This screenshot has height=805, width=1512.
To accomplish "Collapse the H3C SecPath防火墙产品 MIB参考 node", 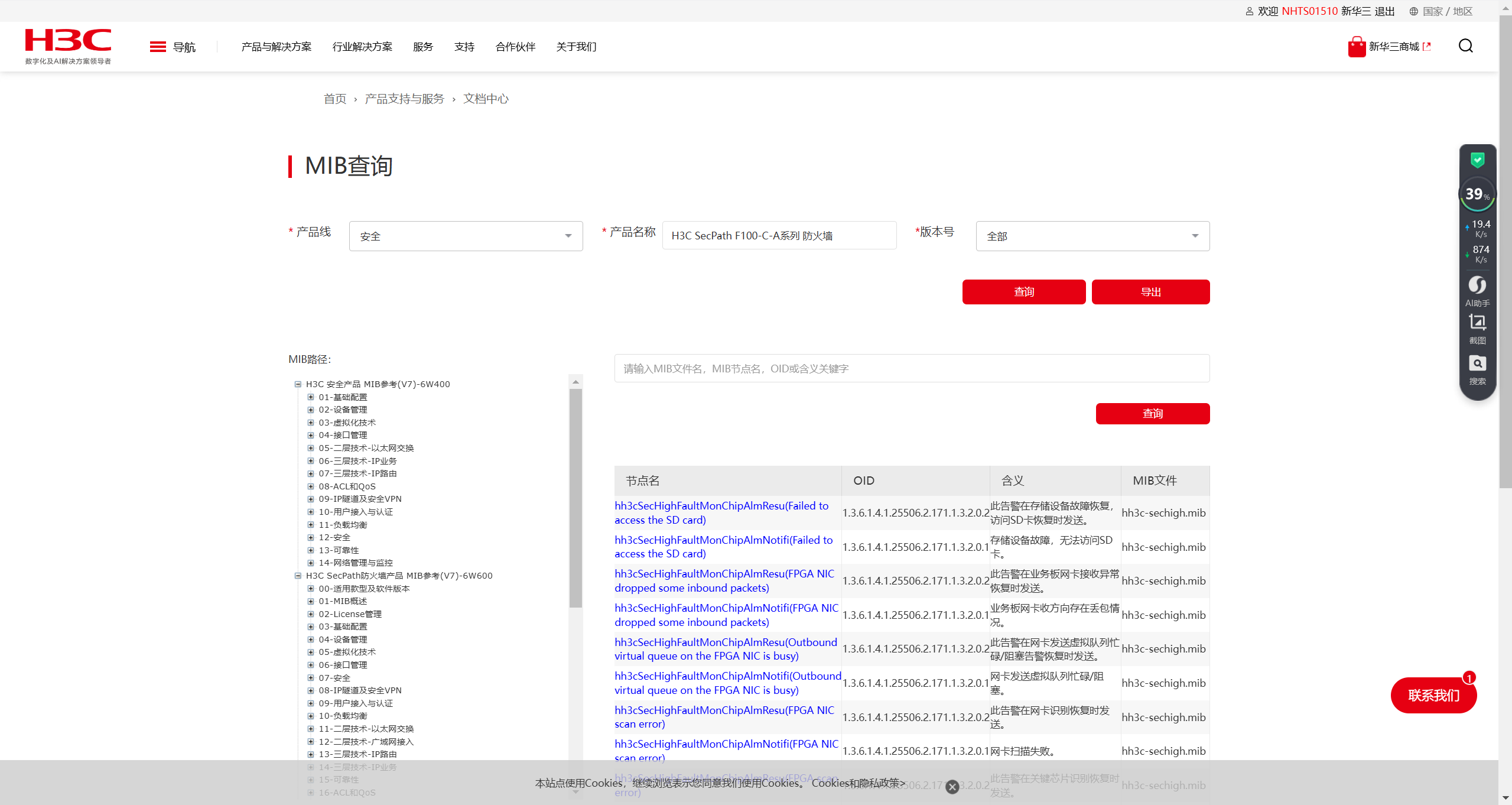I will click(298, 576).
